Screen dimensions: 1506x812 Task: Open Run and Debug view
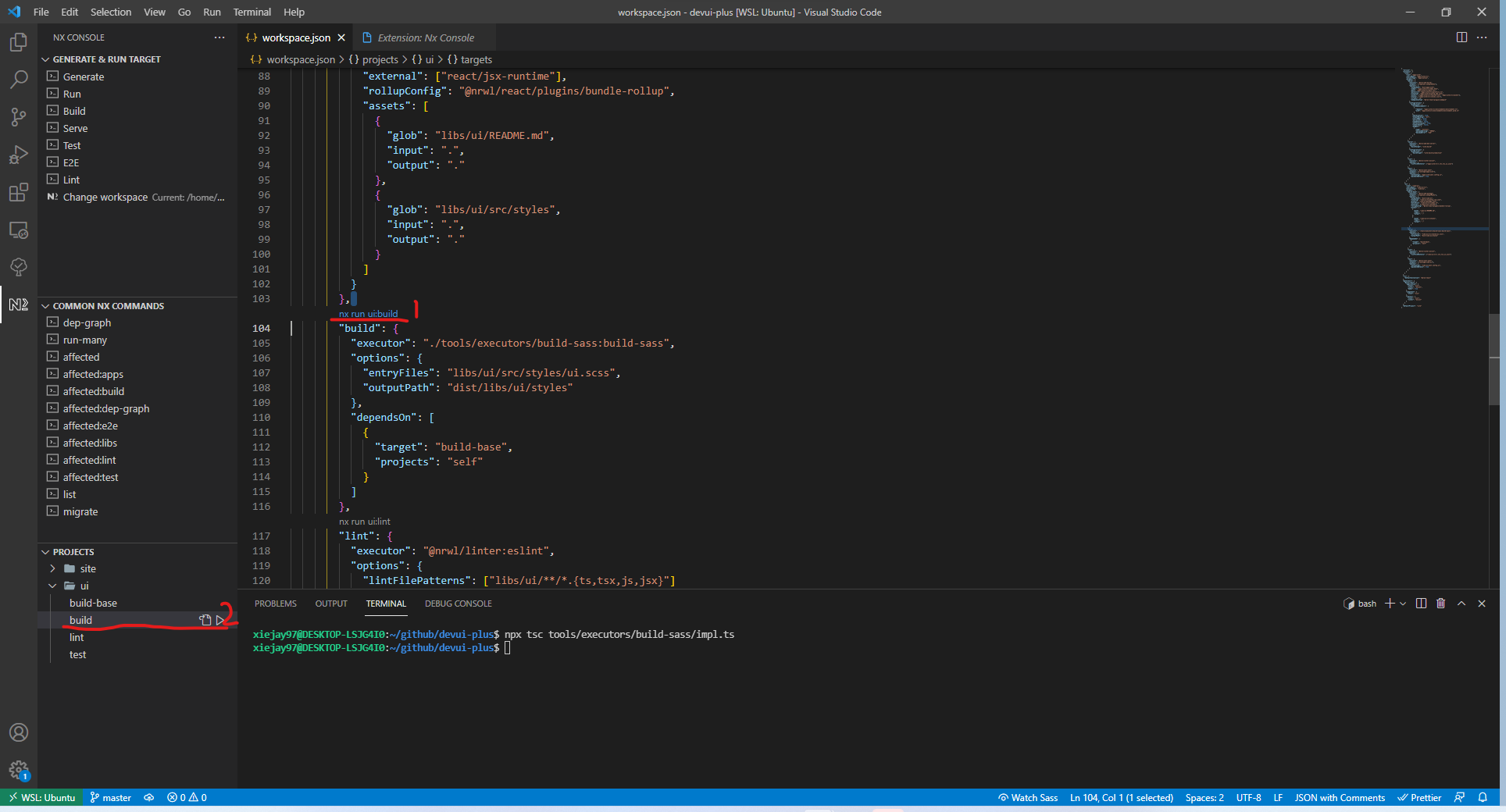pos(19,155)
